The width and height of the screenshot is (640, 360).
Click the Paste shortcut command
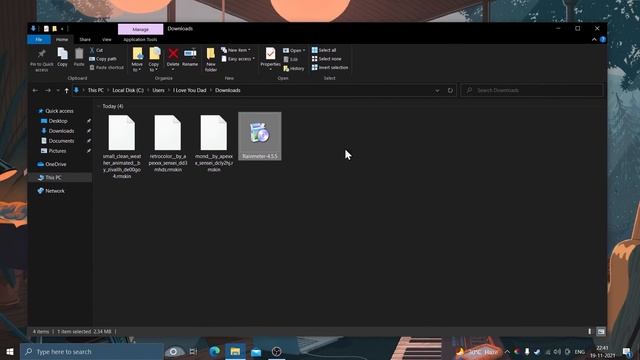[x=107, y=67]
